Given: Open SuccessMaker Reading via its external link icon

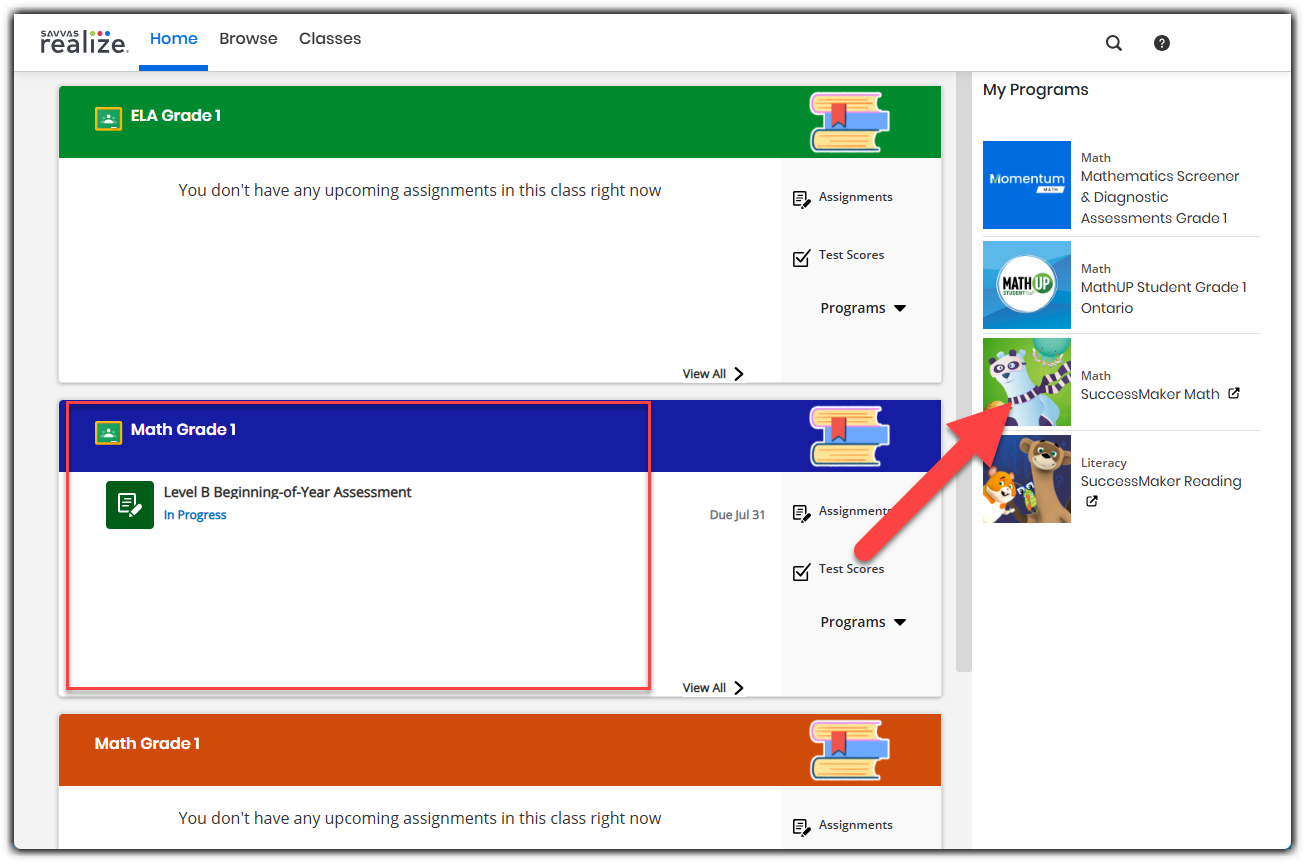Looking at the screenshot, I should pos(1091,501).
